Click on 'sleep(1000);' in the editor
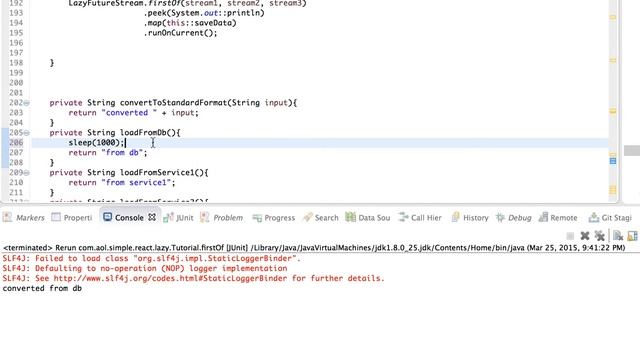 [96, 142]
